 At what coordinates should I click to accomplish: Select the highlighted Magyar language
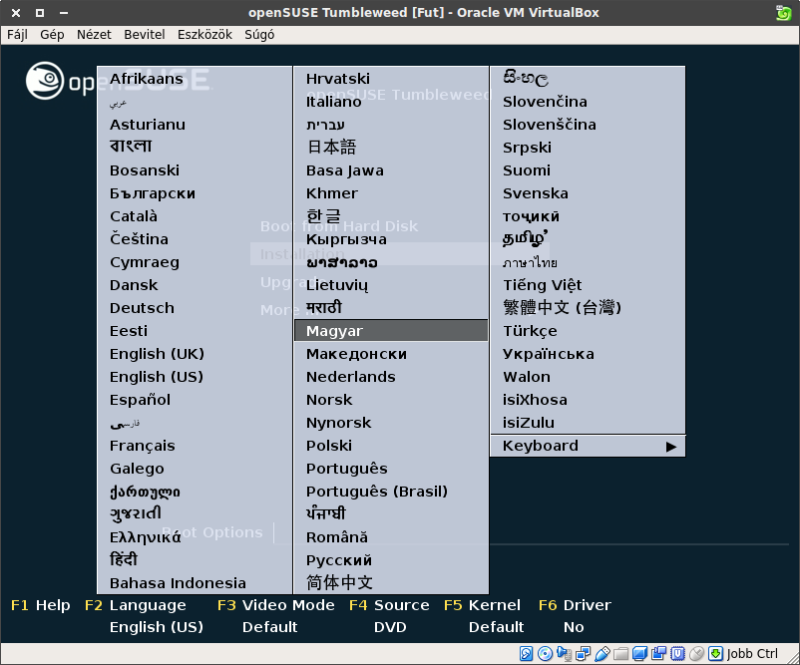pos(391,331)
